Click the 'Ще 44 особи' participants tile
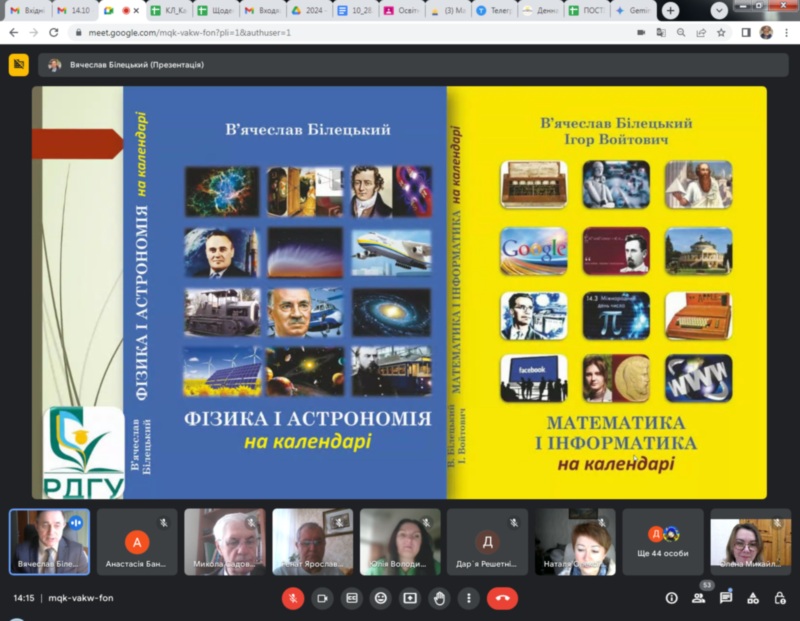Image resolution: width=800 pixels, height=621 pixels. tap(662, 541)
